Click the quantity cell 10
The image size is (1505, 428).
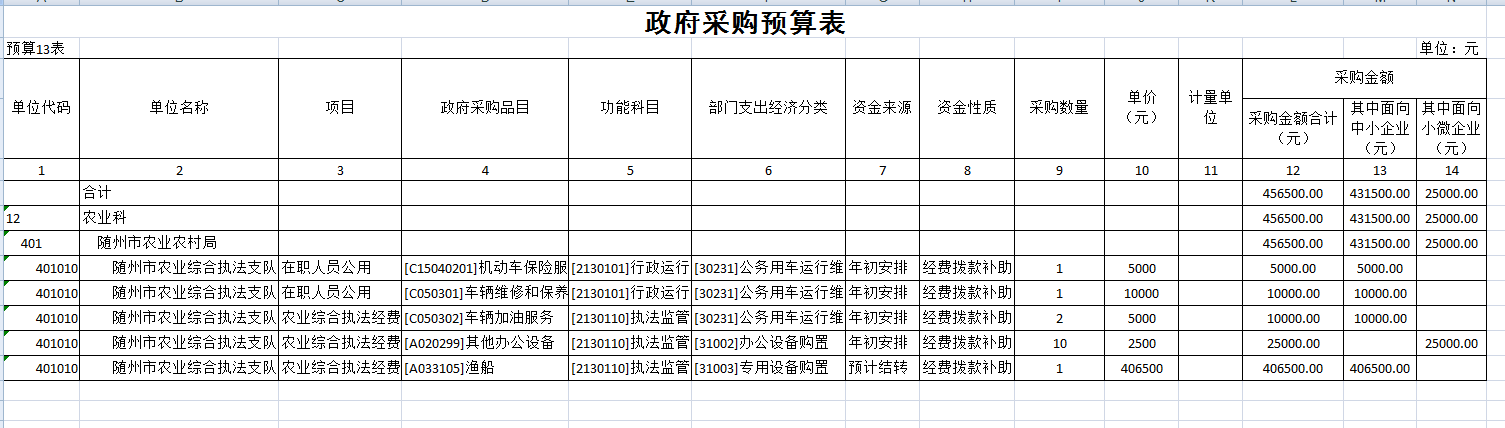click(1059, 343)
